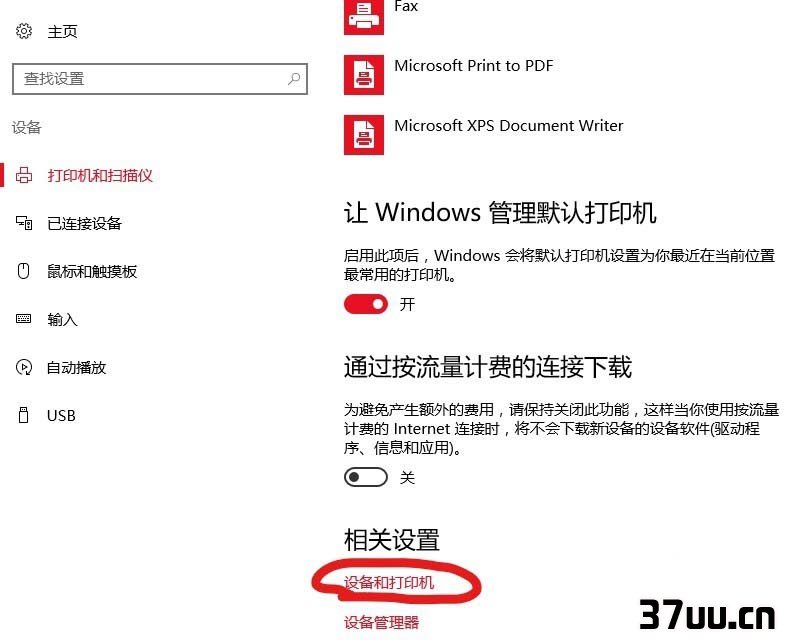Select Microsoft Print to PDF printer entry
Viewport: 788px width, 640px height.
pyautogui.click(x=473, y=65)
